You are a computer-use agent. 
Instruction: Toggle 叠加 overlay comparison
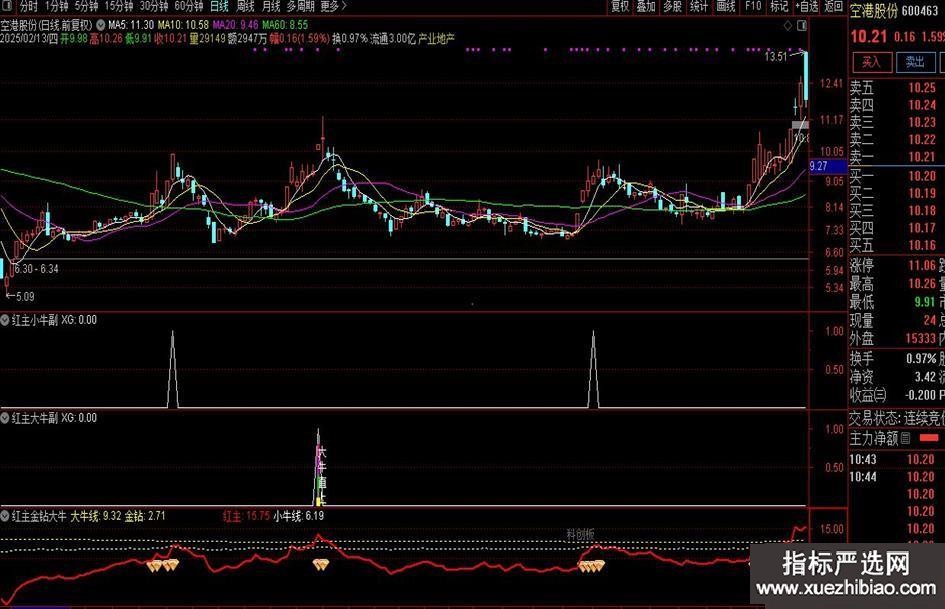click(x=646, y=6)
